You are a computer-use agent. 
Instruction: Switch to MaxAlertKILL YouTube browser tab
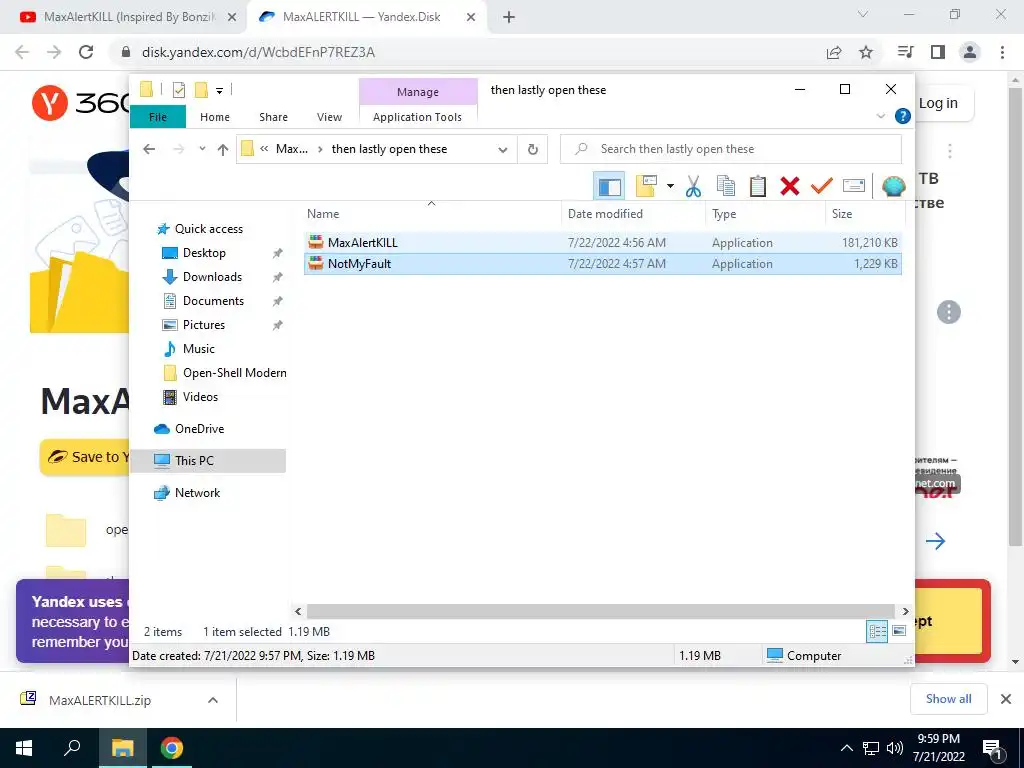point(129,17)
